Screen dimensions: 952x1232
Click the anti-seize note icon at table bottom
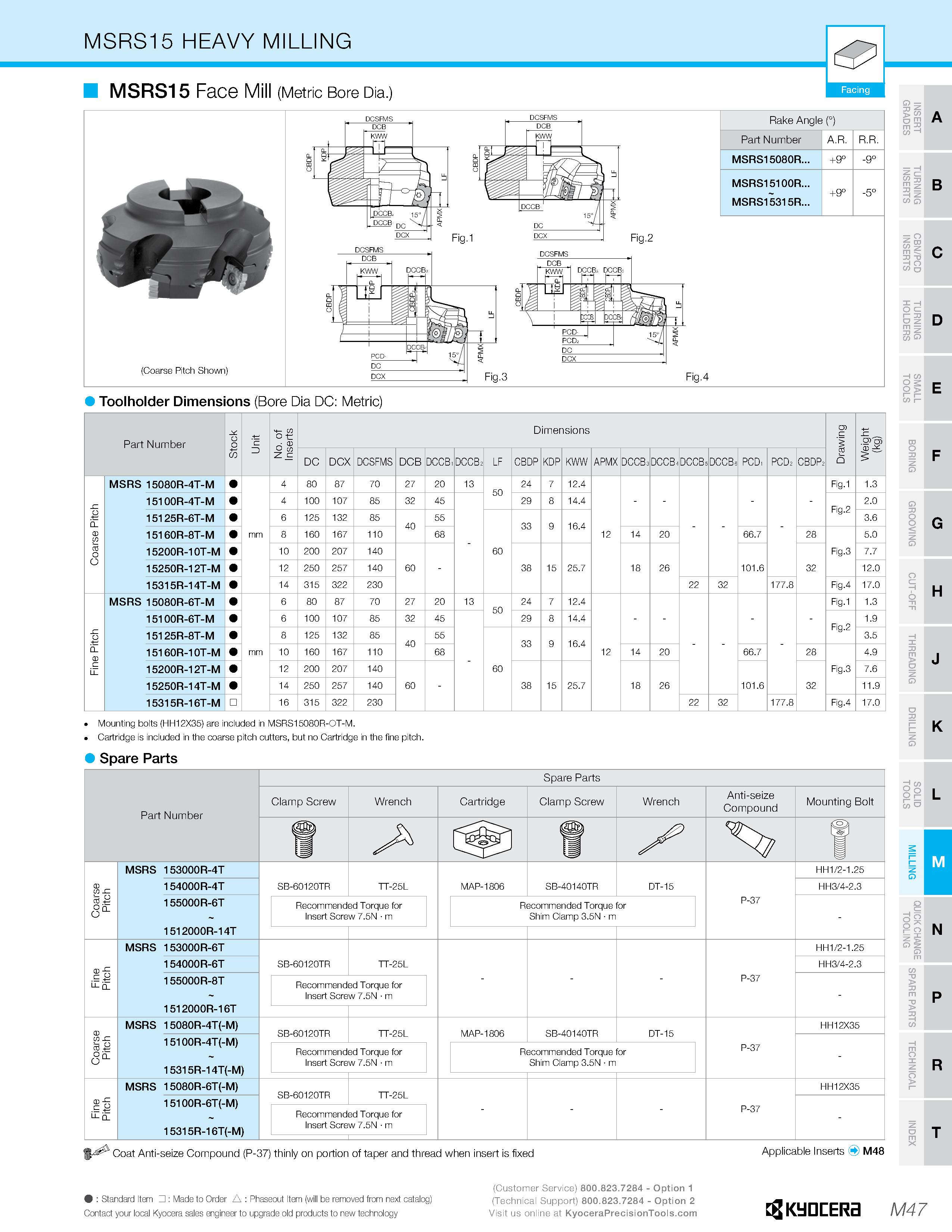[96, 1152]
